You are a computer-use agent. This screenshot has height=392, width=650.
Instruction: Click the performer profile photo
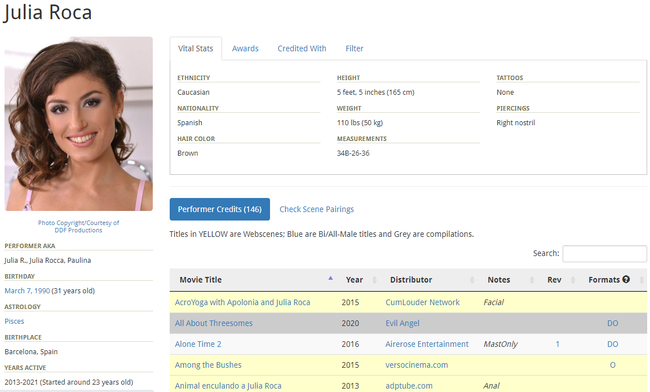point(79,124)
